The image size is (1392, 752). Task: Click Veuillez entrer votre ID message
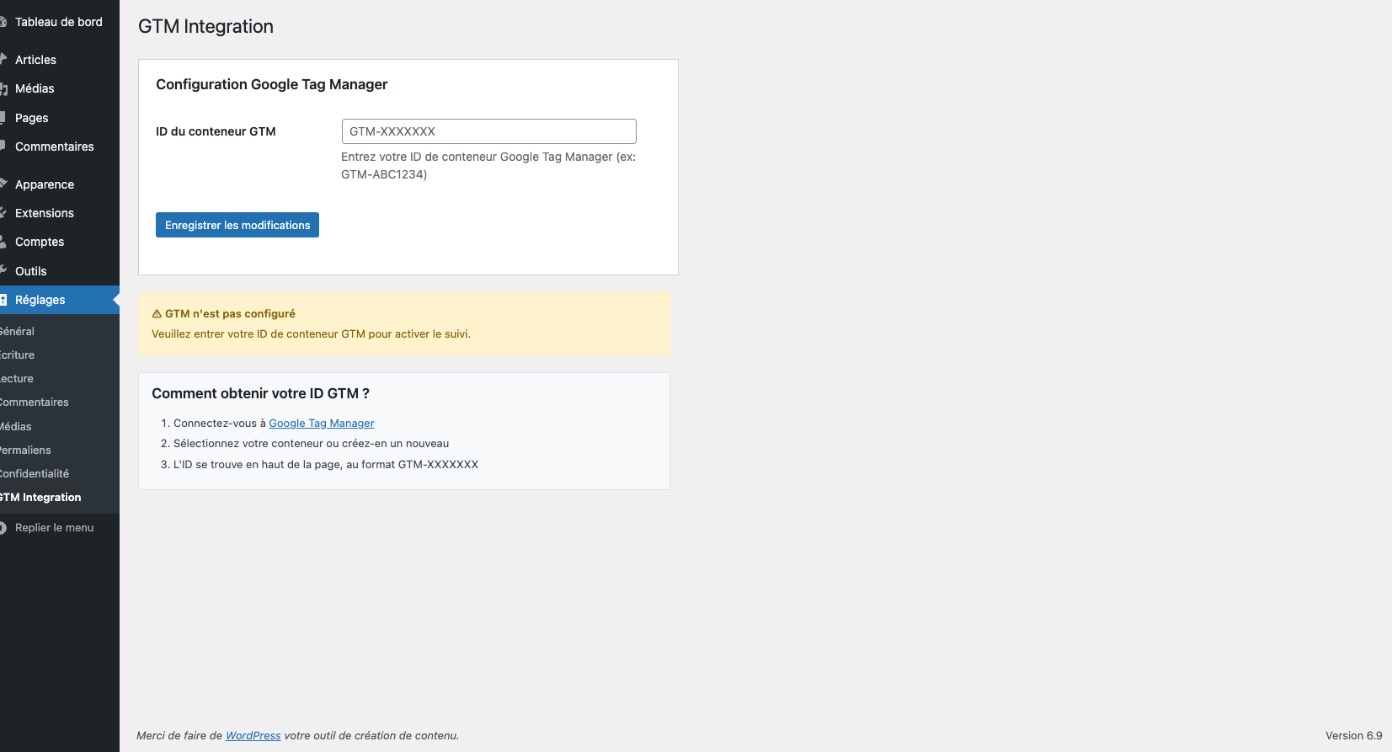coord(311,334)
